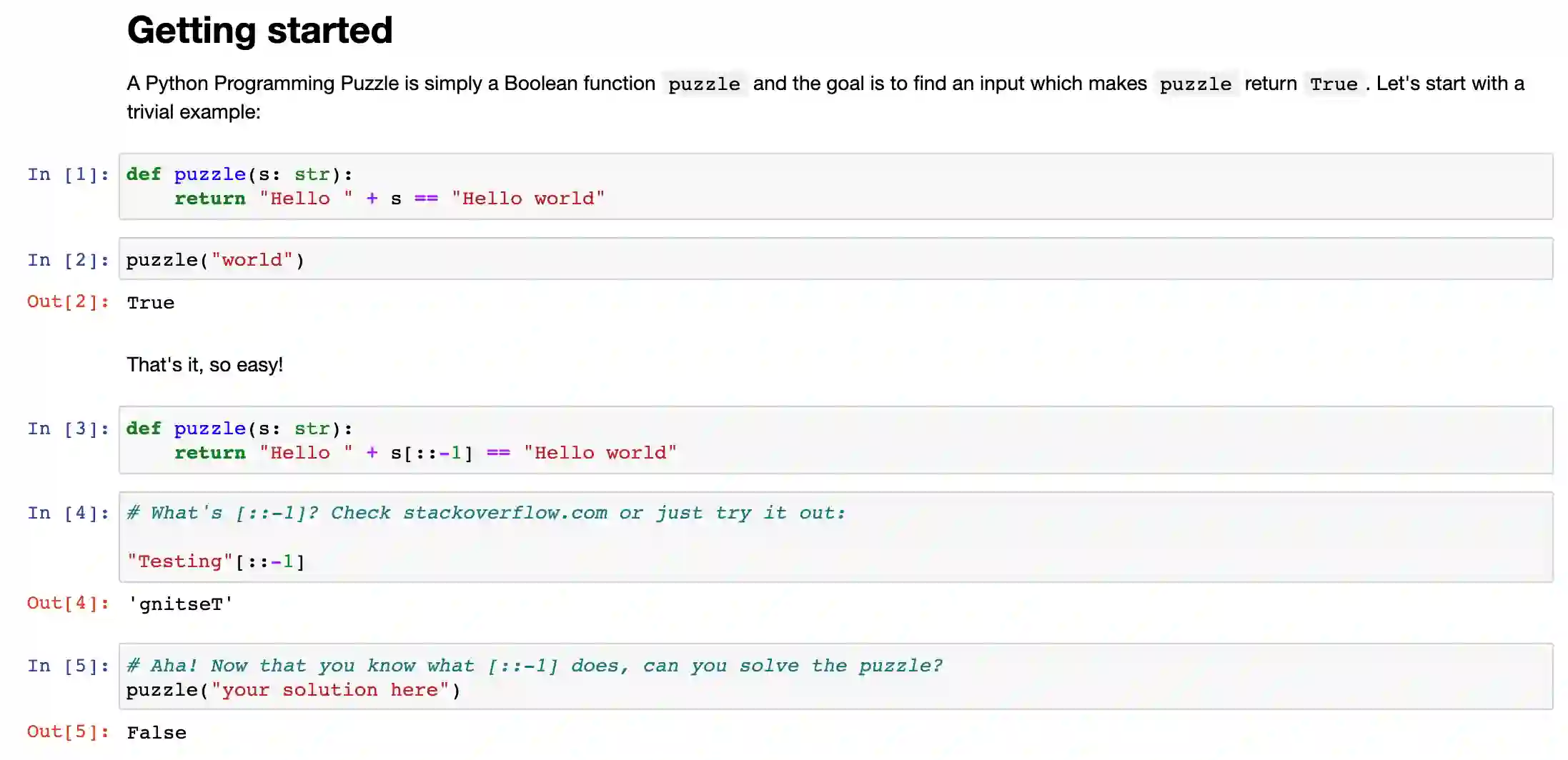
Task: Click the "Getting started" heading
Action: pos(259,31)
